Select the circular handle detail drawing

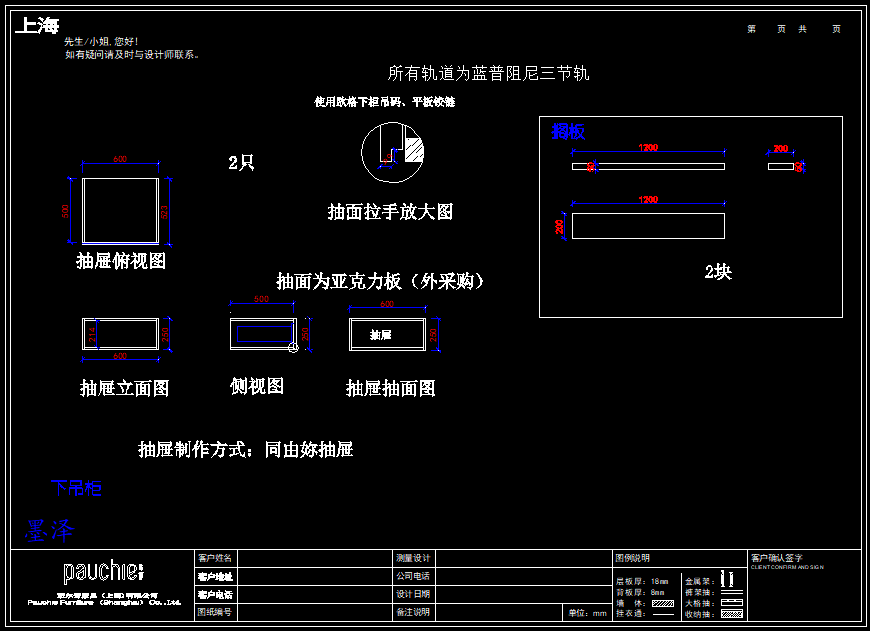click(393, 153)
